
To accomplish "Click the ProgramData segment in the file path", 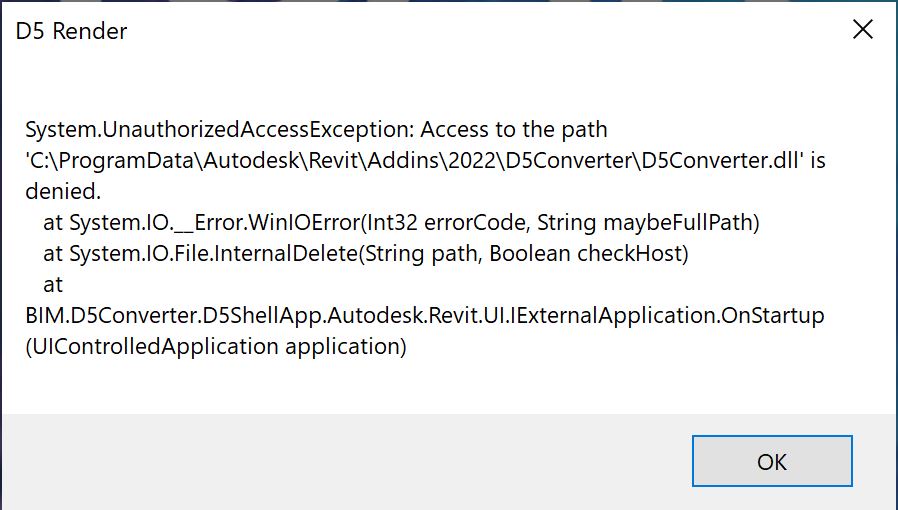I will point(127,161).
